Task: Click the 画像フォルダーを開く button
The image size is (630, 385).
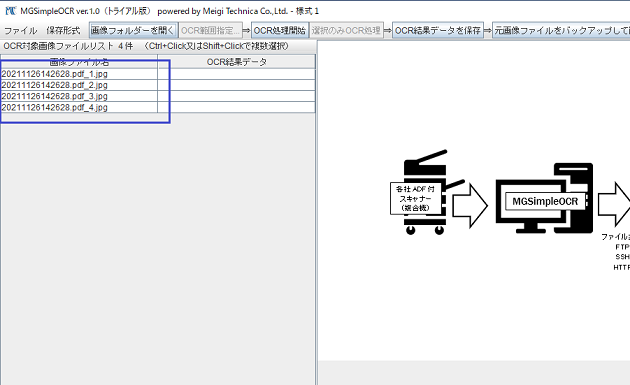Action: point(133,31)
